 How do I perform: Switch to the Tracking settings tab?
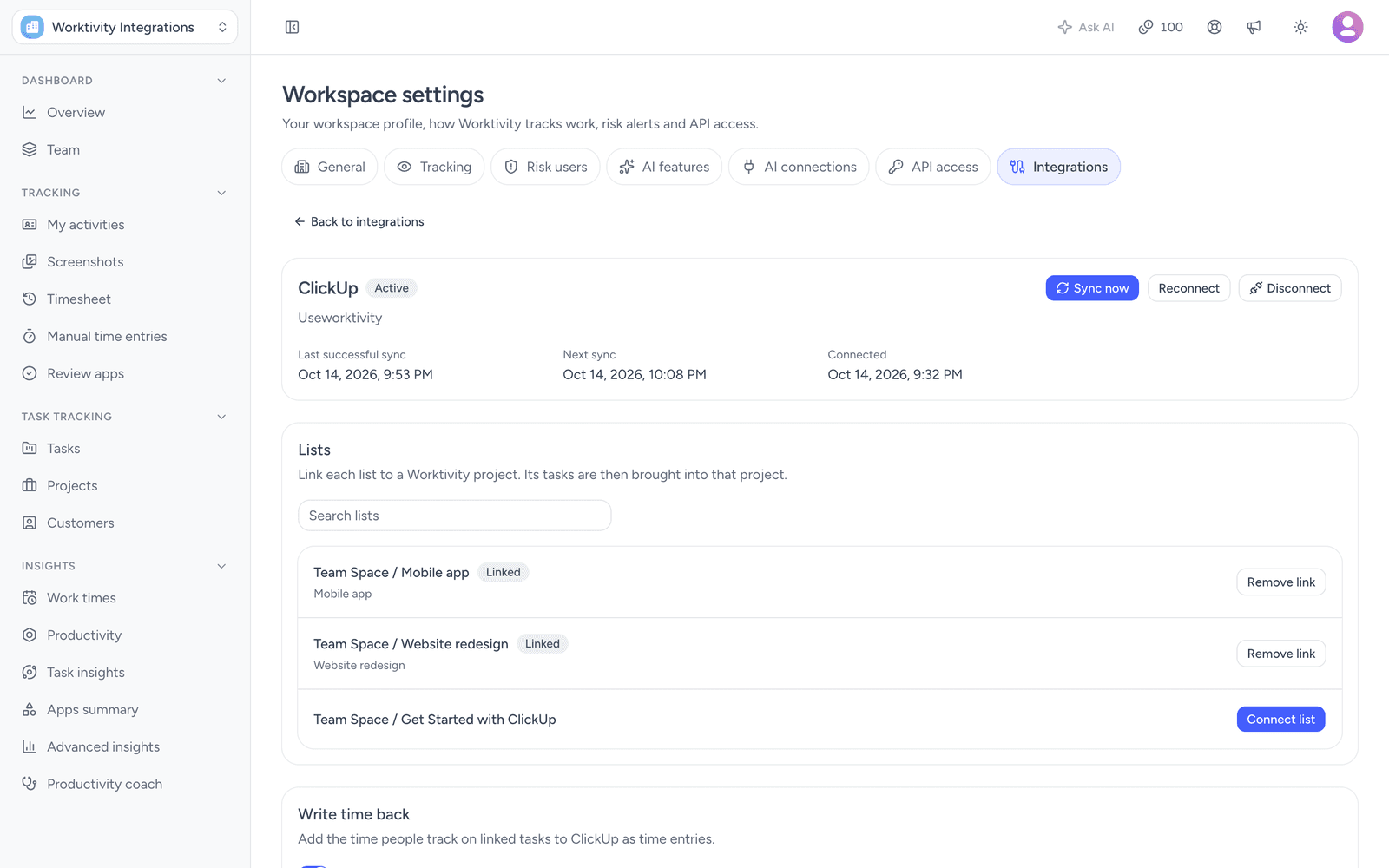point(434,167)
